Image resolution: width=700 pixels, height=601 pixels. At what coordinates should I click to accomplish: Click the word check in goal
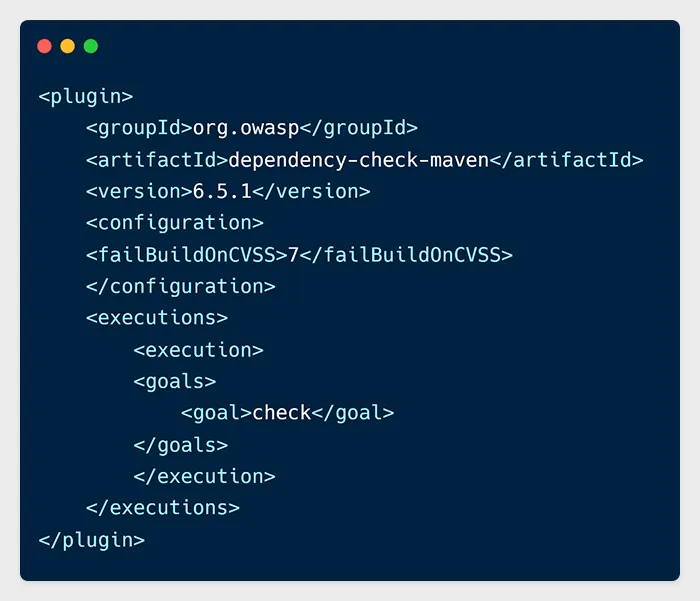(x=282, y=413)
